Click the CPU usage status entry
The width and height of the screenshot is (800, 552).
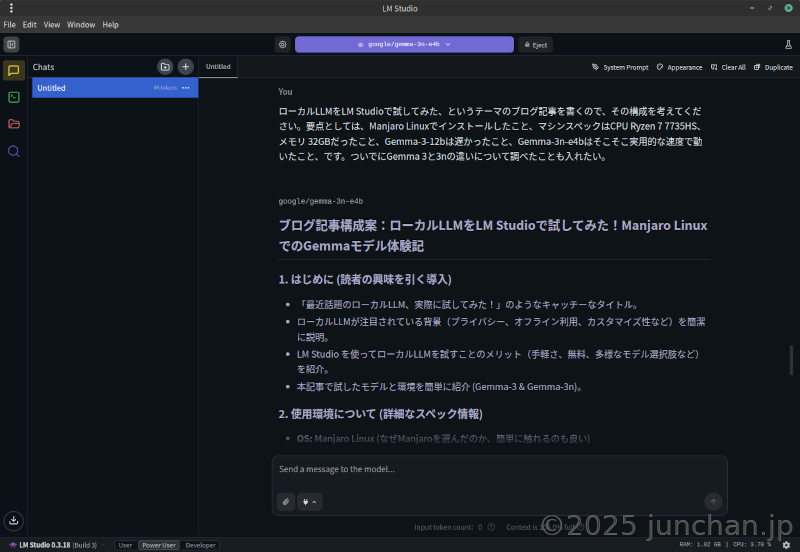pos(752,545)
